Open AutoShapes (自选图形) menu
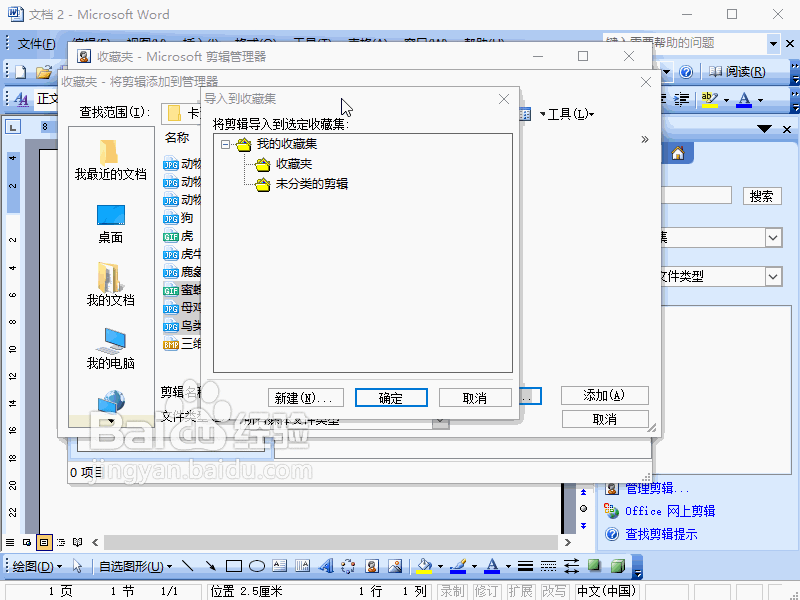800x600 pixels. (135, 566)
